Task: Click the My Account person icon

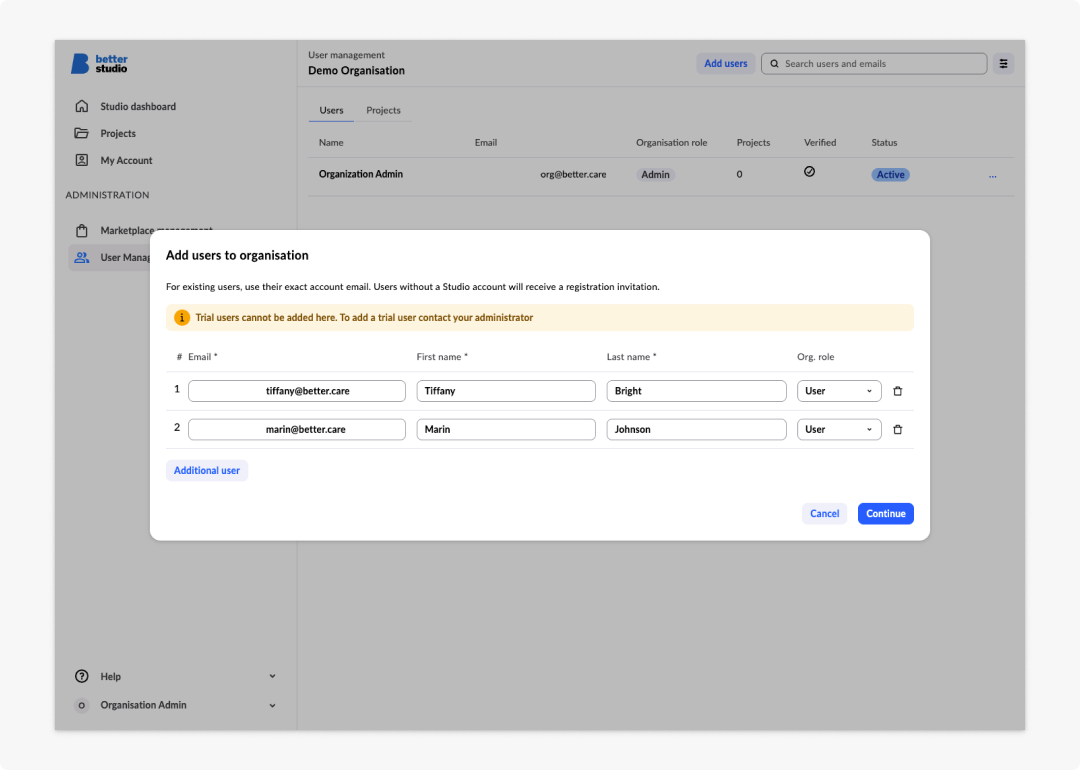Action: [82, 160]
